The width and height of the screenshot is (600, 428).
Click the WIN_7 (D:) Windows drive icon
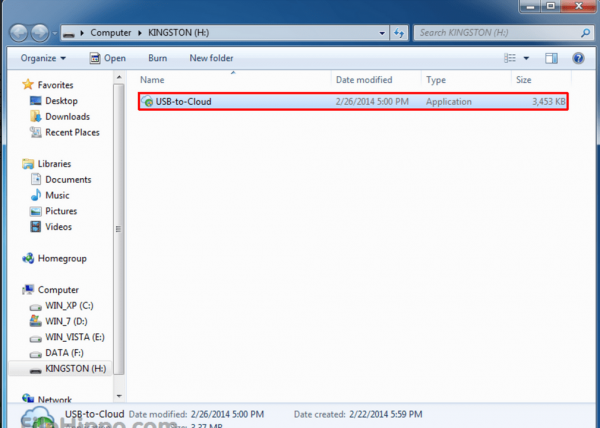(x=36, y=321)
